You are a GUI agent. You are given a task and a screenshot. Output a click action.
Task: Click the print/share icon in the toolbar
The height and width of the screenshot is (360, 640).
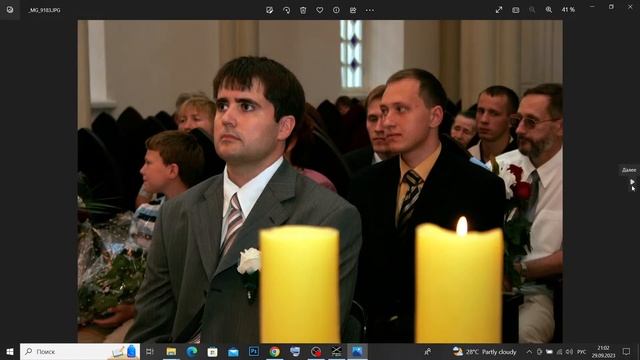tap(353, 10)
